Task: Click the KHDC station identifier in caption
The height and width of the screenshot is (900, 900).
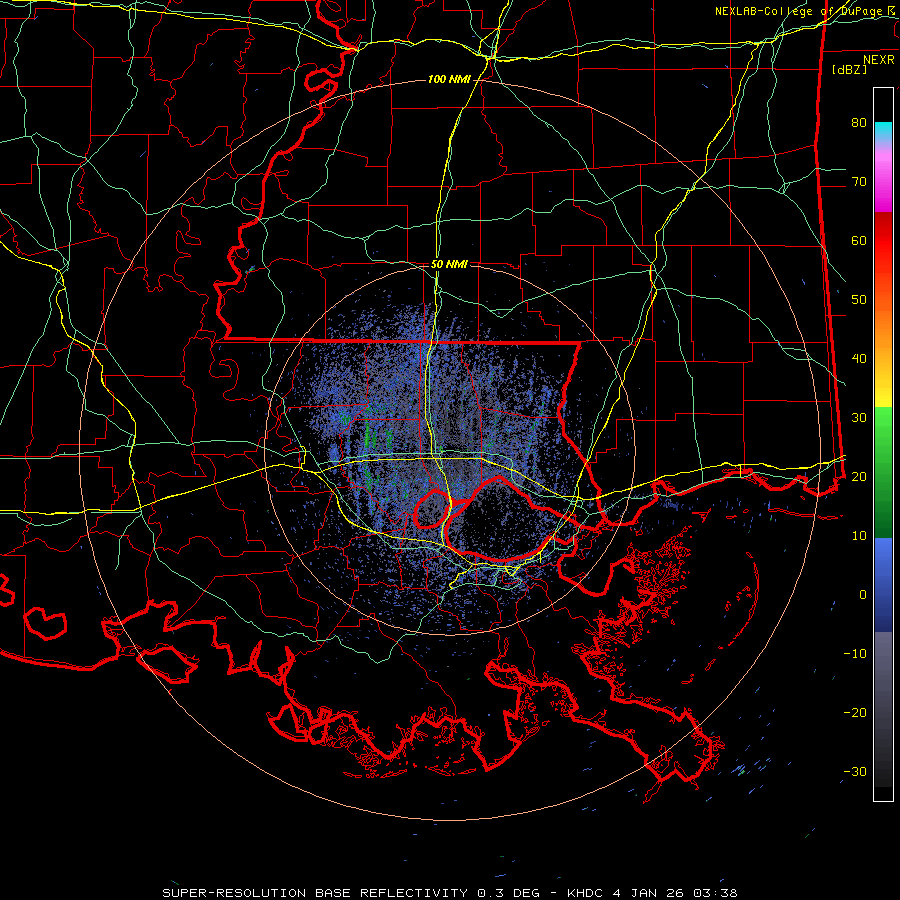Action: [585, 893]
